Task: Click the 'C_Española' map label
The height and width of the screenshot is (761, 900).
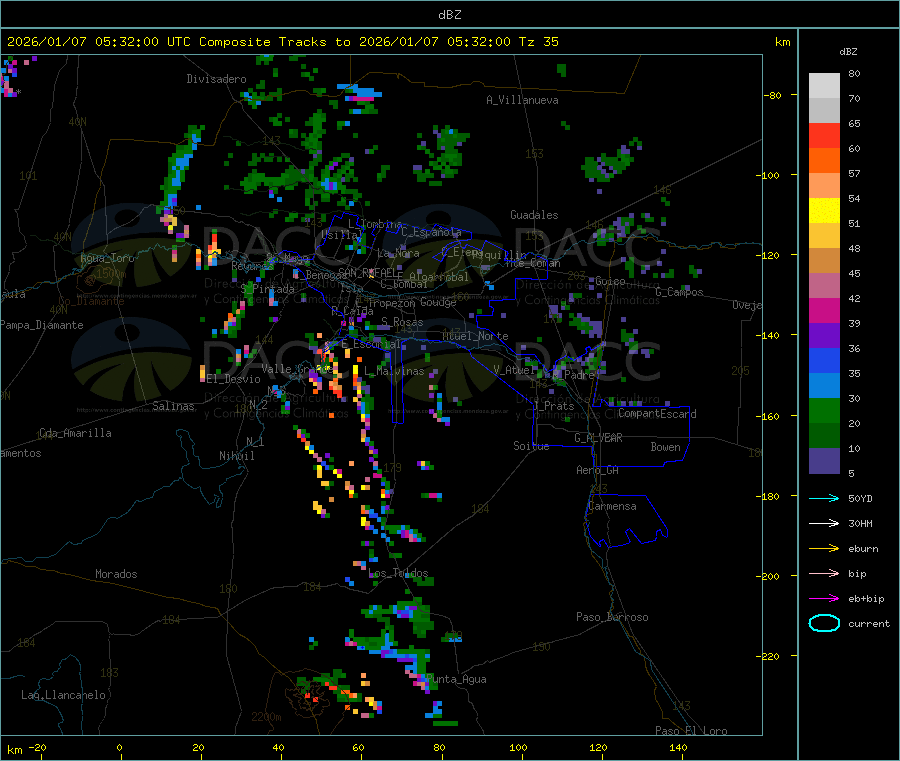Action: 432,232
